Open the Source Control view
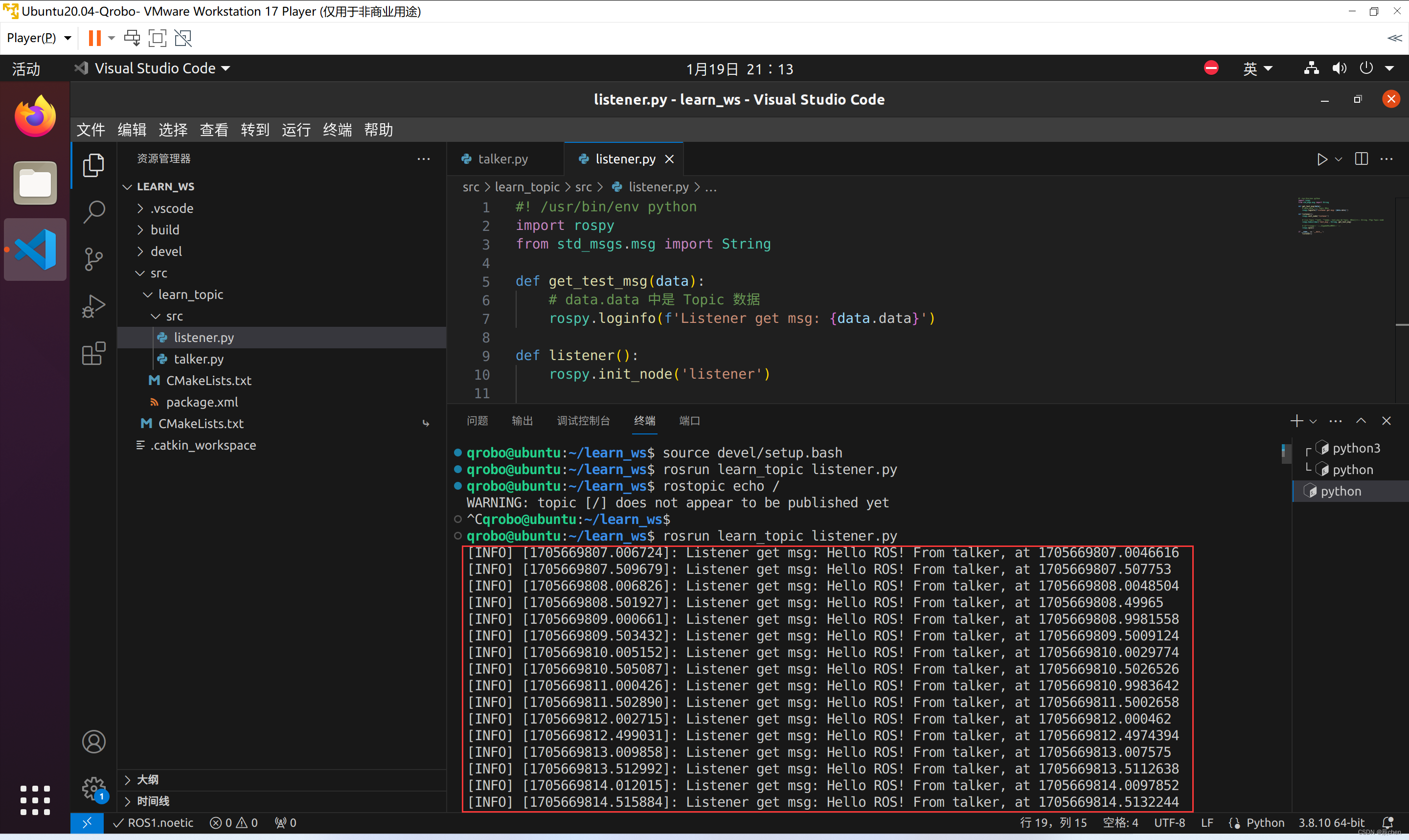 tap(93, 259)
